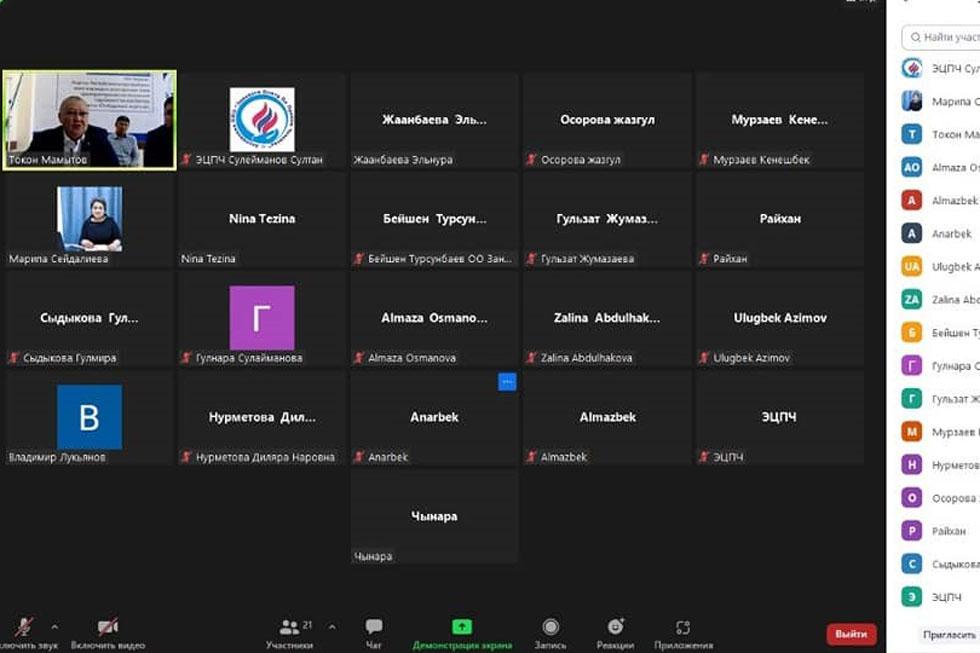Open the Чат chat panel
980x653 pixels.
(x=373, y=632)
